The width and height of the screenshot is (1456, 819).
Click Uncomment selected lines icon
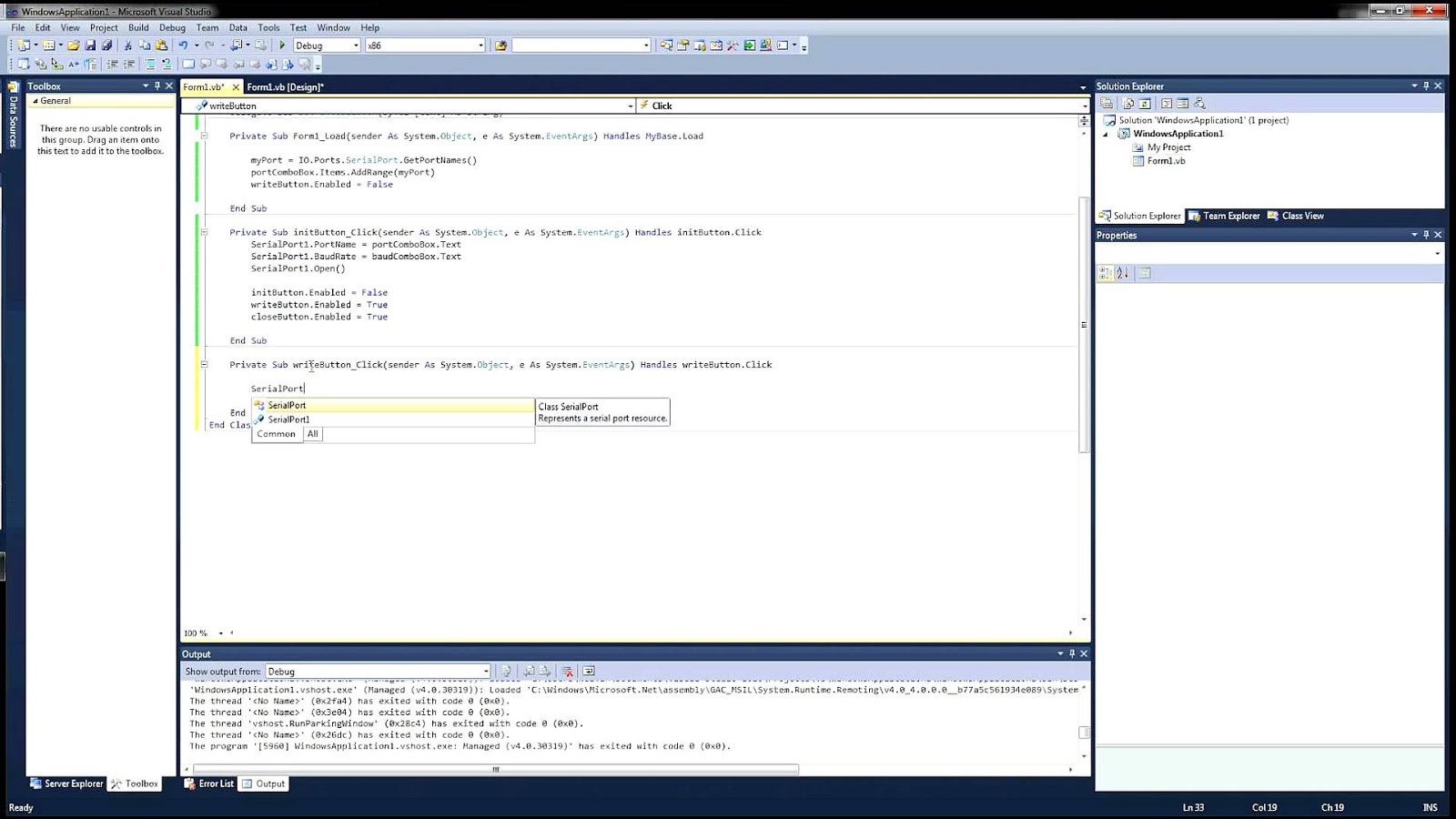(167, 65)
